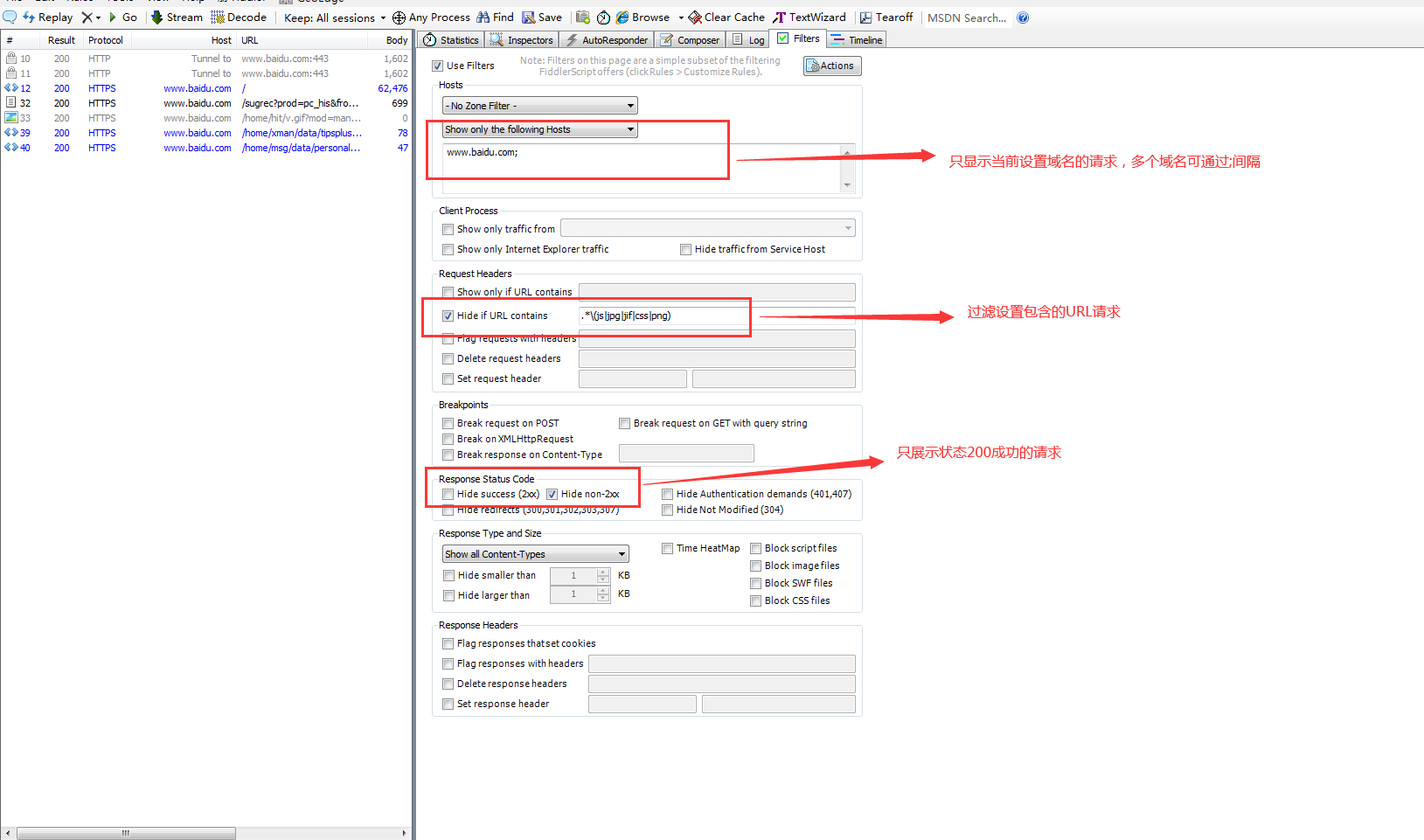Open the AutoResponder tab

click(x=607, y=40)
